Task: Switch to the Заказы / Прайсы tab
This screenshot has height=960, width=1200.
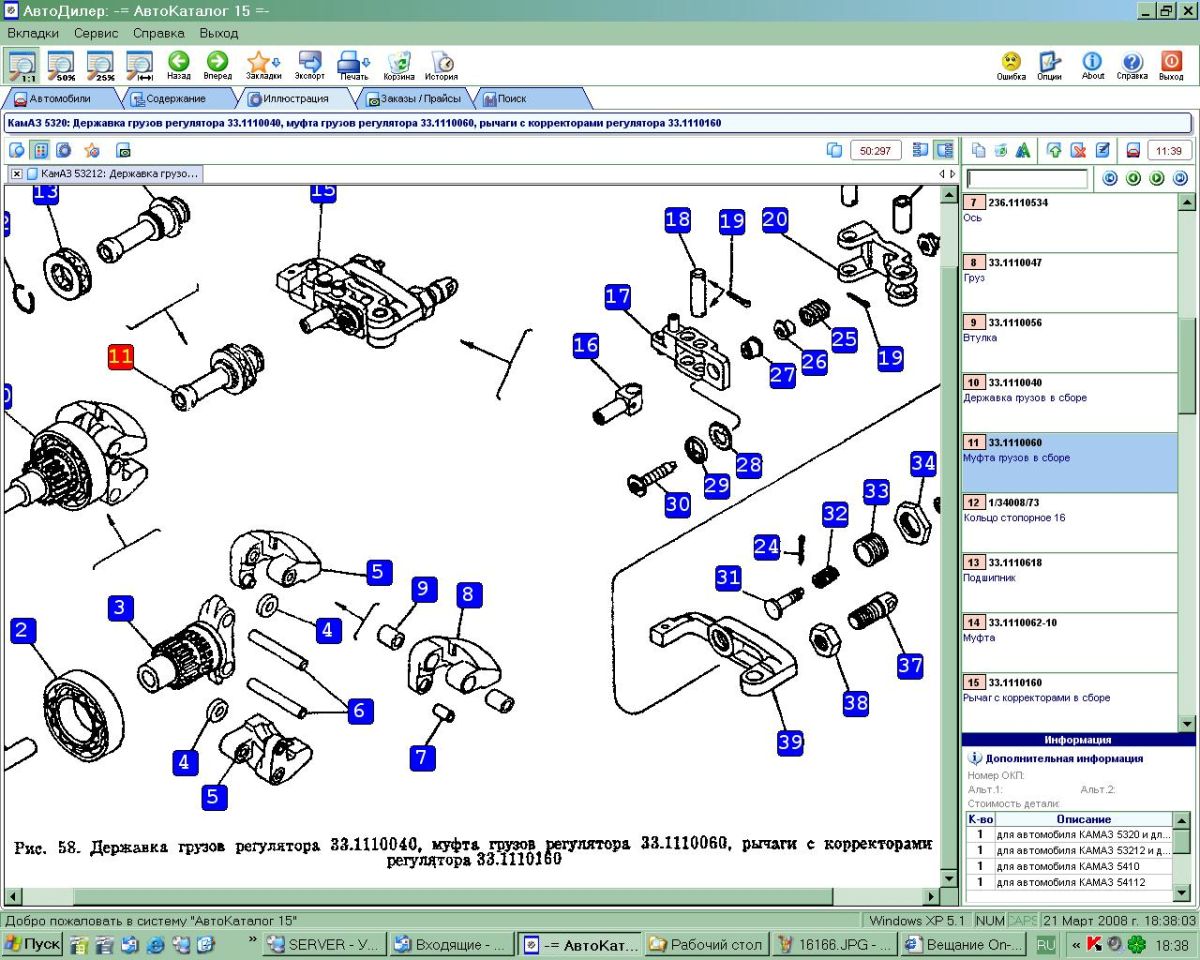Action: pyautogui.click(x=415, y=99)
